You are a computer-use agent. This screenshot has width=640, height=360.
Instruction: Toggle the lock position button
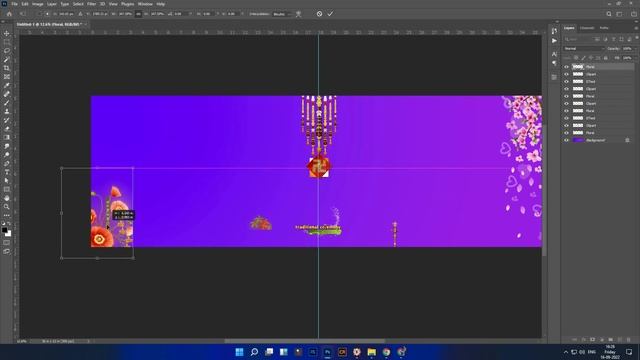coord(591,58)
